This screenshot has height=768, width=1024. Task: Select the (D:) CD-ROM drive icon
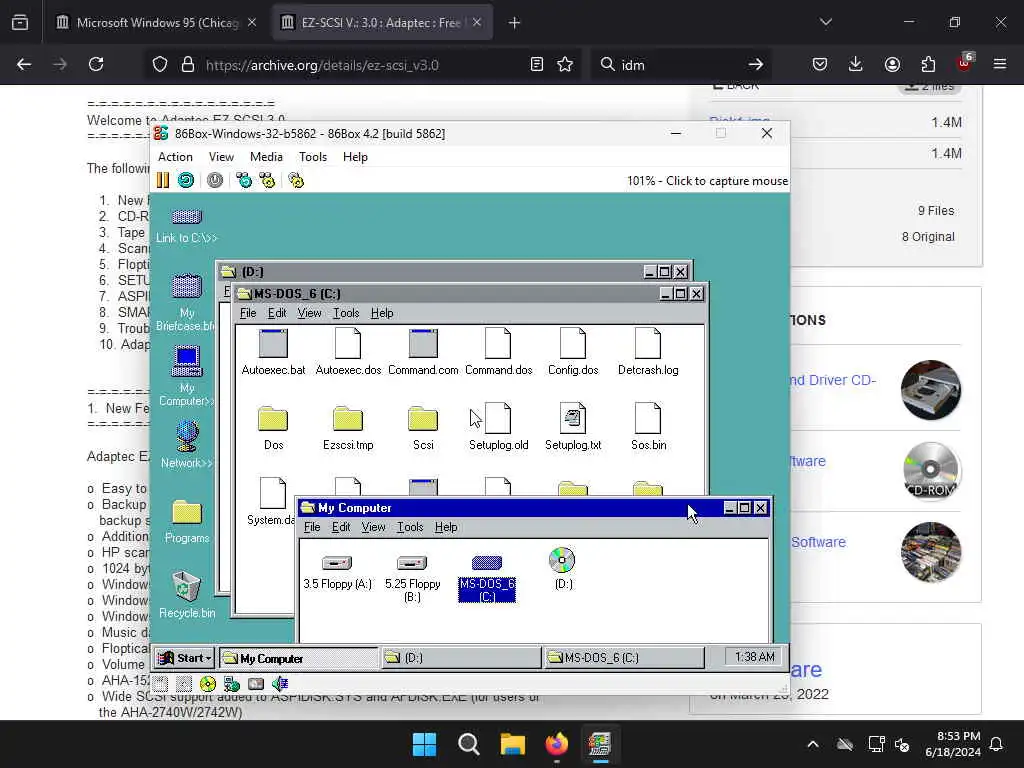point(562,569)
